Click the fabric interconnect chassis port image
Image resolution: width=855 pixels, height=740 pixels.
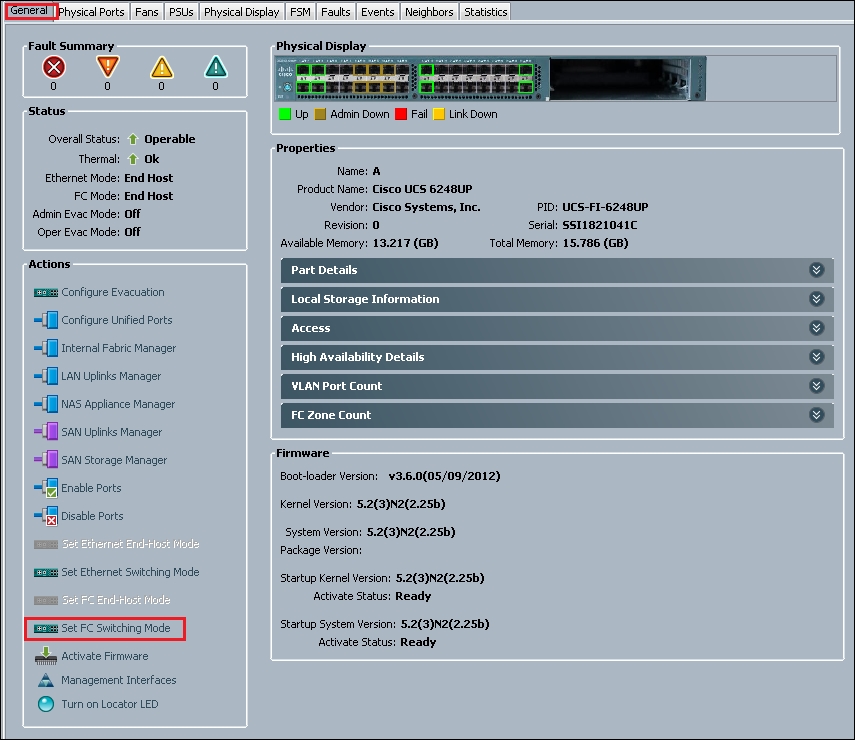(x=490, y=79)
